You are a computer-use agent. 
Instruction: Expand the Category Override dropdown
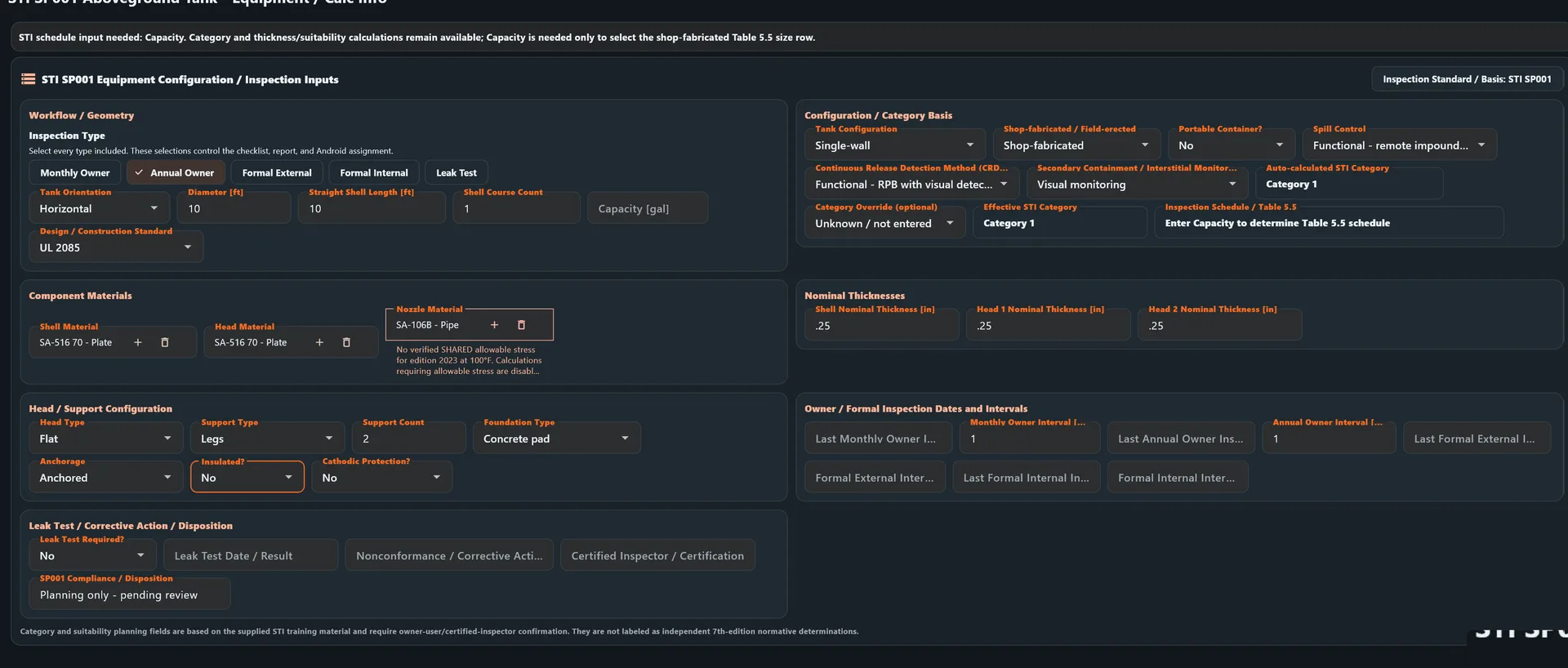tap(885, 223)
